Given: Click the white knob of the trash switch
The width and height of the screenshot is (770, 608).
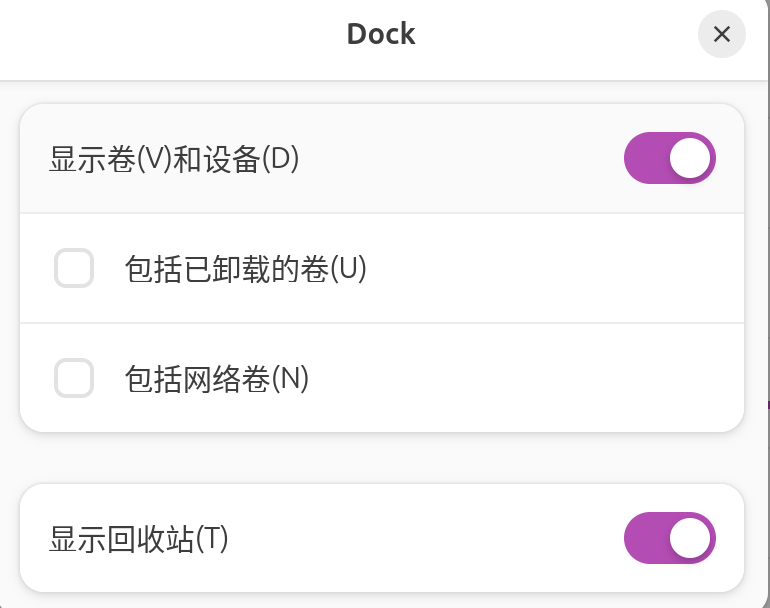Looking at the screenshot, I should (690, 538).
